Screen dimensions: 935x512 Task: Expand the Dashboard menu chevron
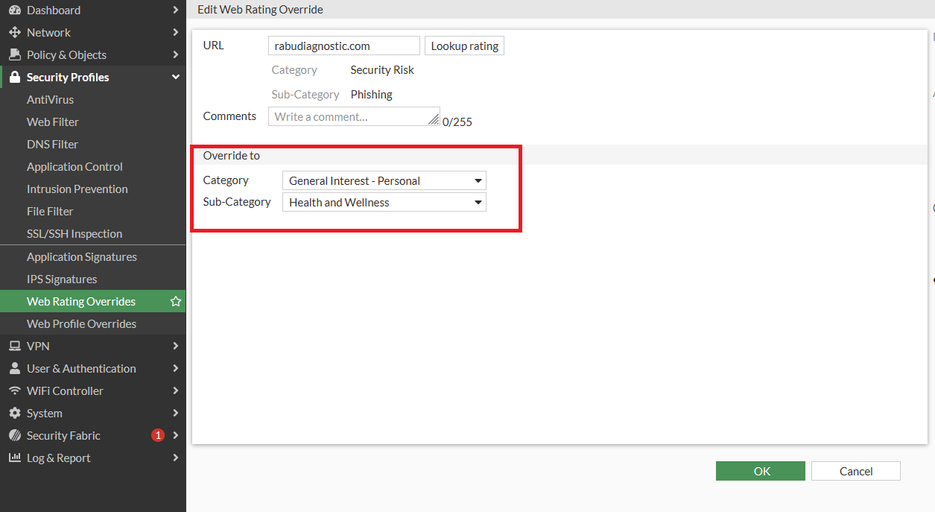pos(175,10)
